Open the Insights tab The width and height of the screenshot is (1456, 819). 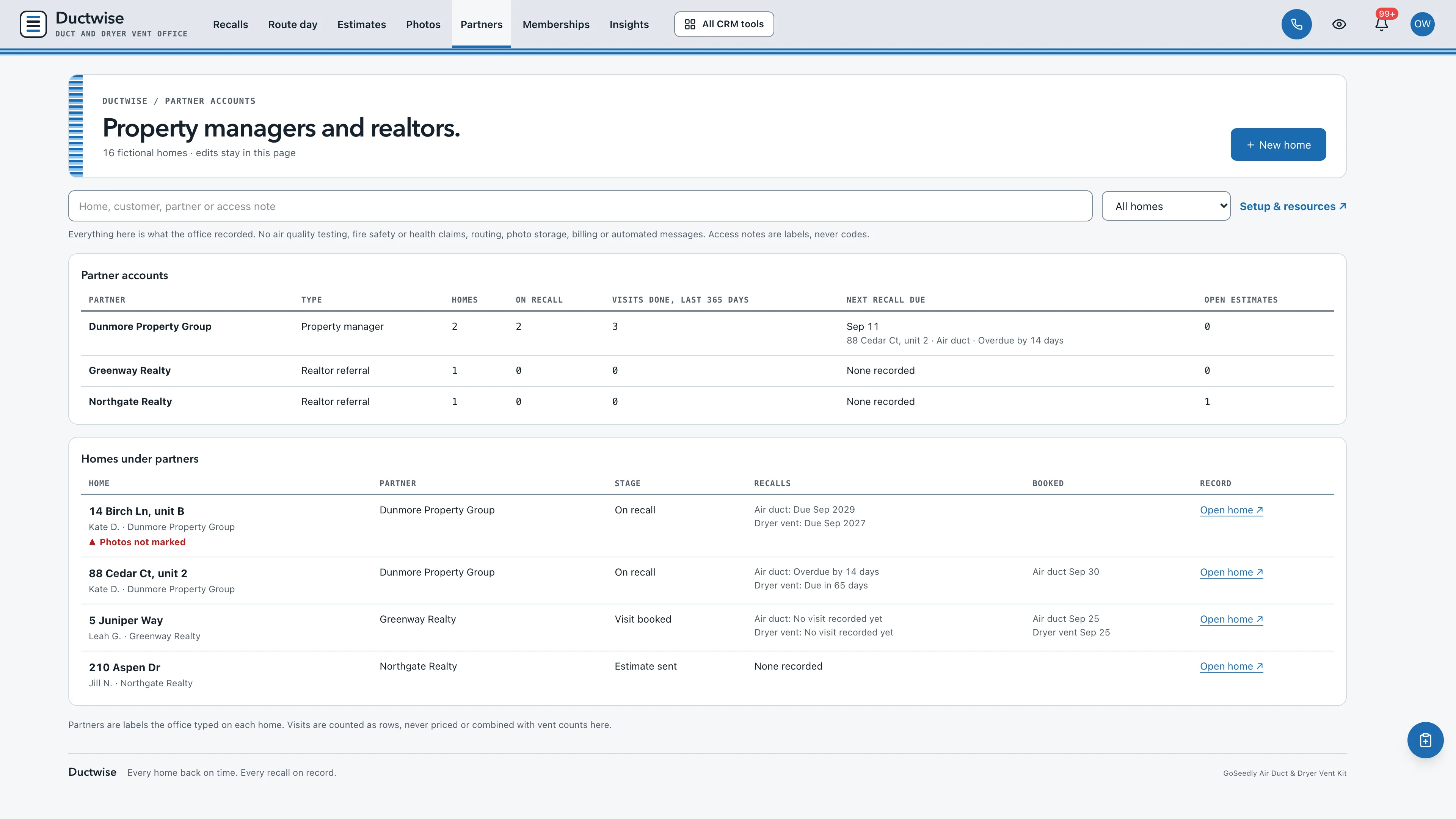tap(629, 24)
